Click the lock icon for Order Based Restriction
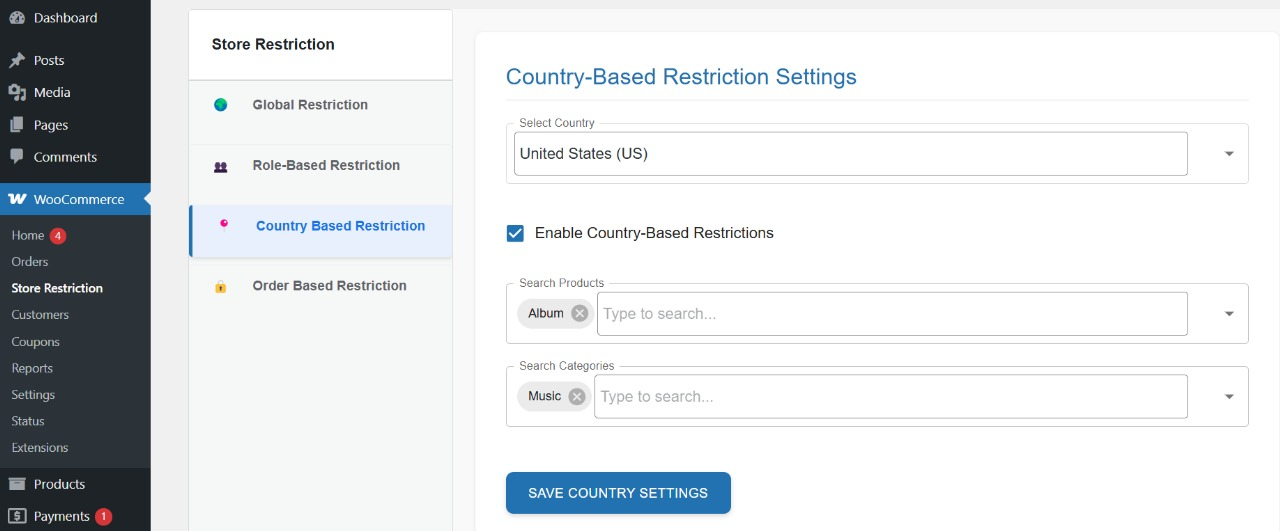 pyautogui.click(x=221, y=287)
